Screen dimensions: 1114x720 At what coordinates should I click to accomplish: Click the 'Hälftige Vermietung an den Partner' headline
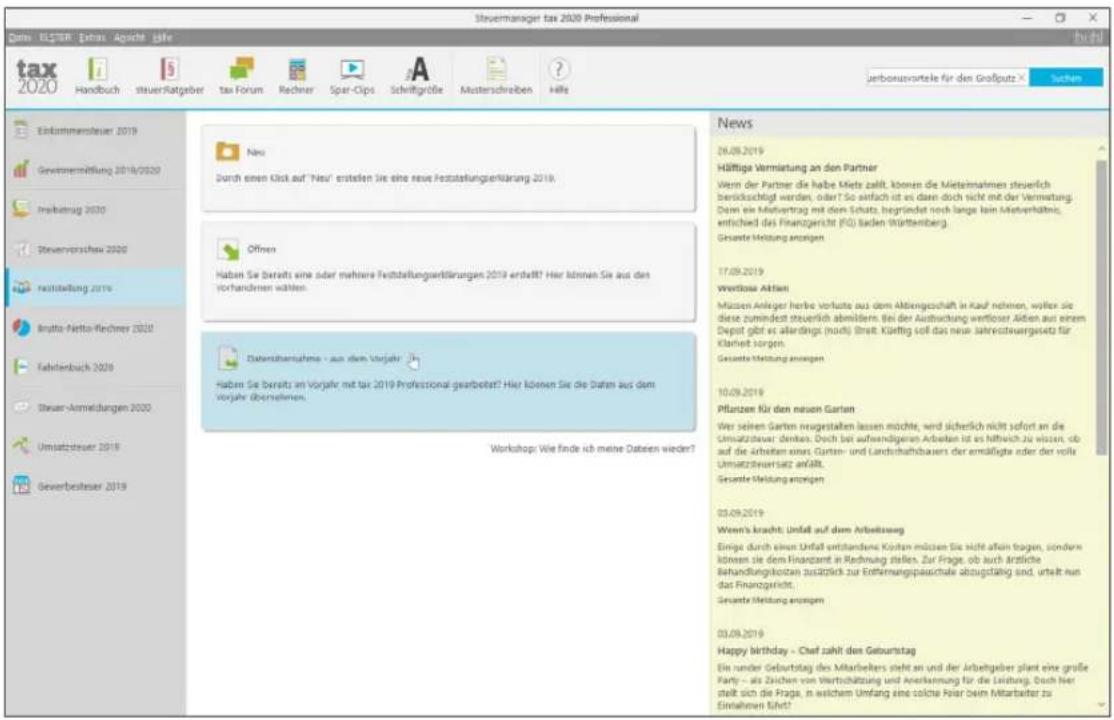797,168
